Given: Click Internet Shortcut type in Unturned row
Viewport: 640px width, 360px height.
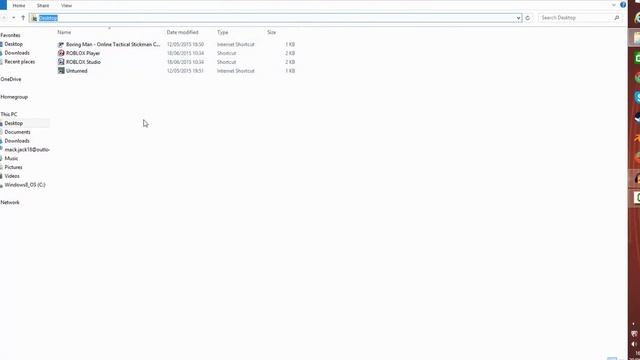Looking at the screenshot, I should (x=236, y=71).
